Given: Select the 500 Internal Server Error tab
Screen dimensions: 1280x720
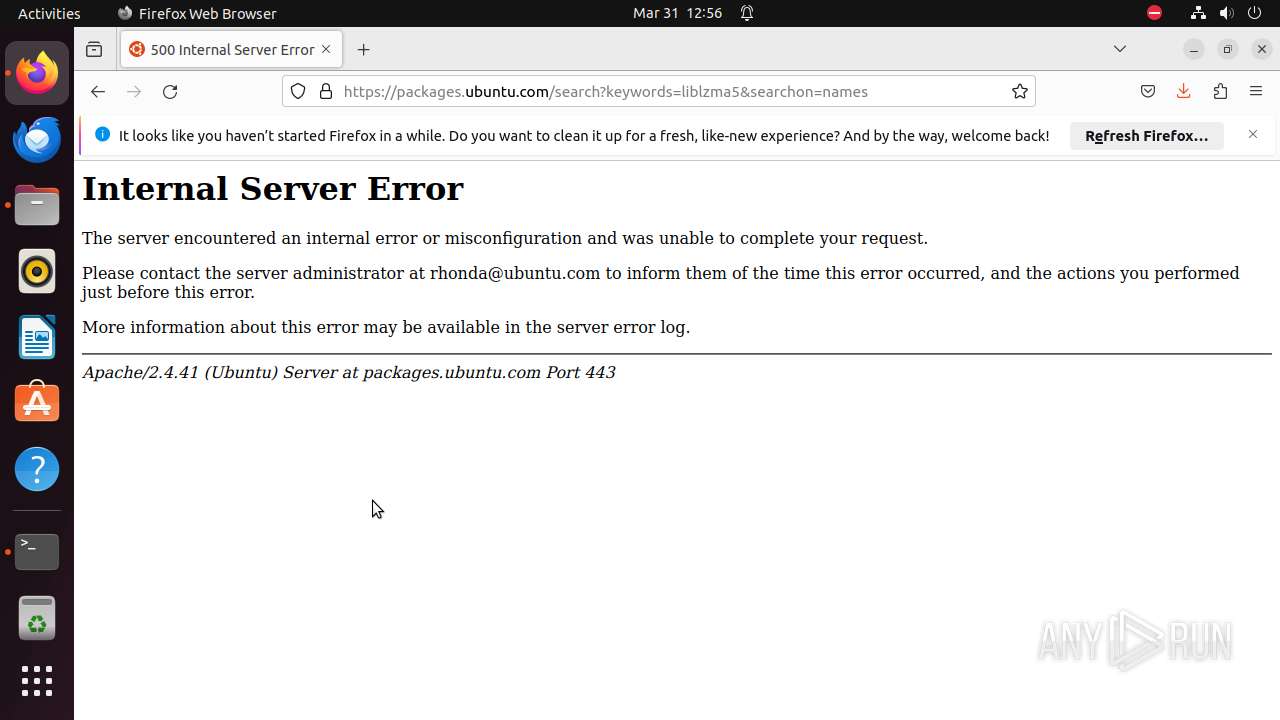Looking at the screenshot, I should 231,49.
